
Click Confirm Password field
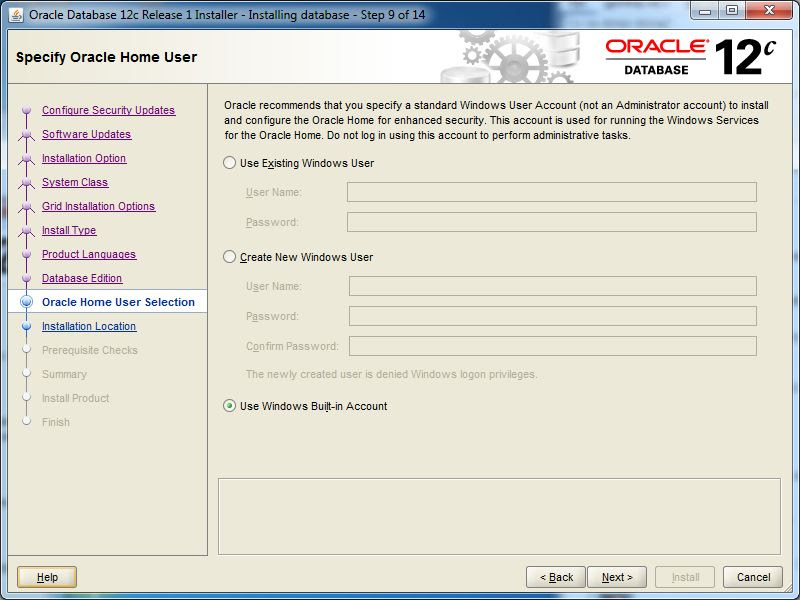[553, 346]
